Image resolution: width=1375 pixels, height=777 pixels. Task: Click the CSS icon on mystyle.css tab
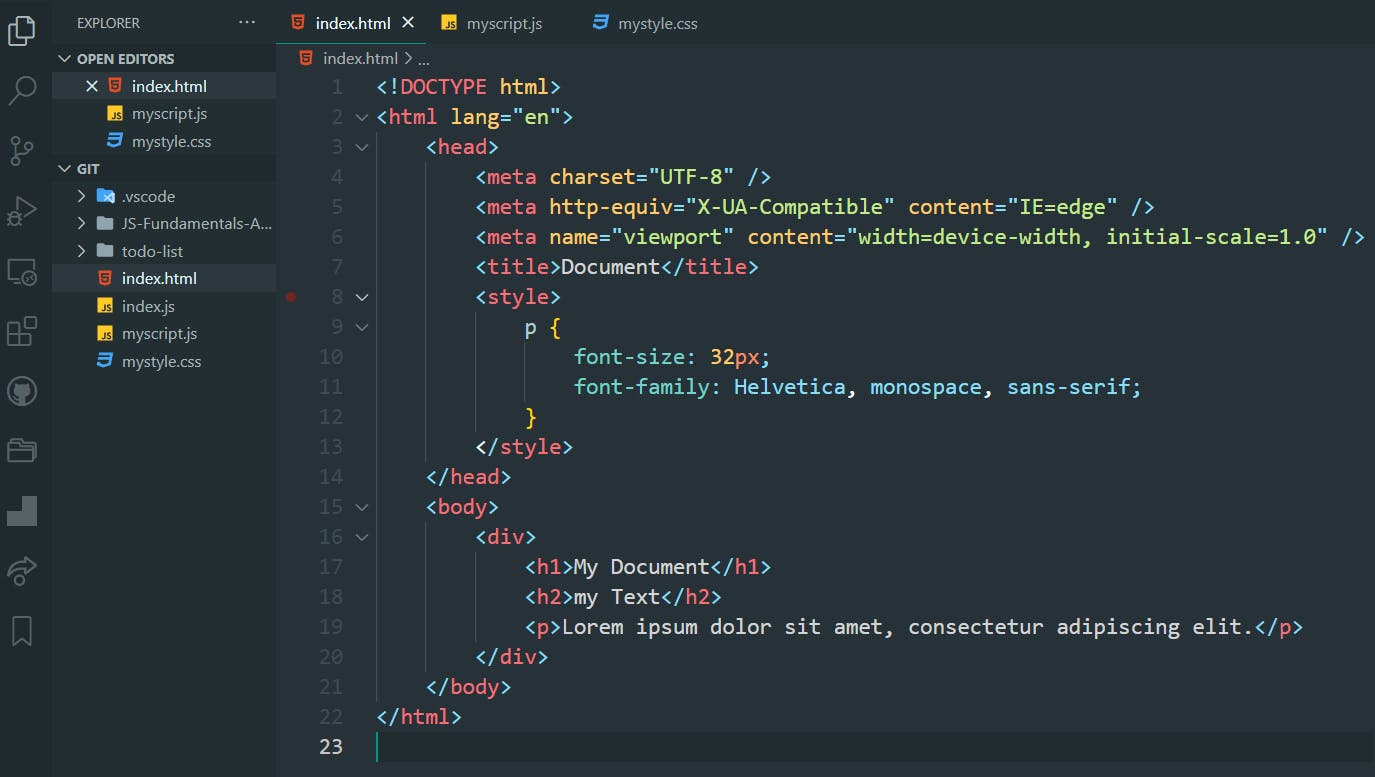click(x=601, y=22)
